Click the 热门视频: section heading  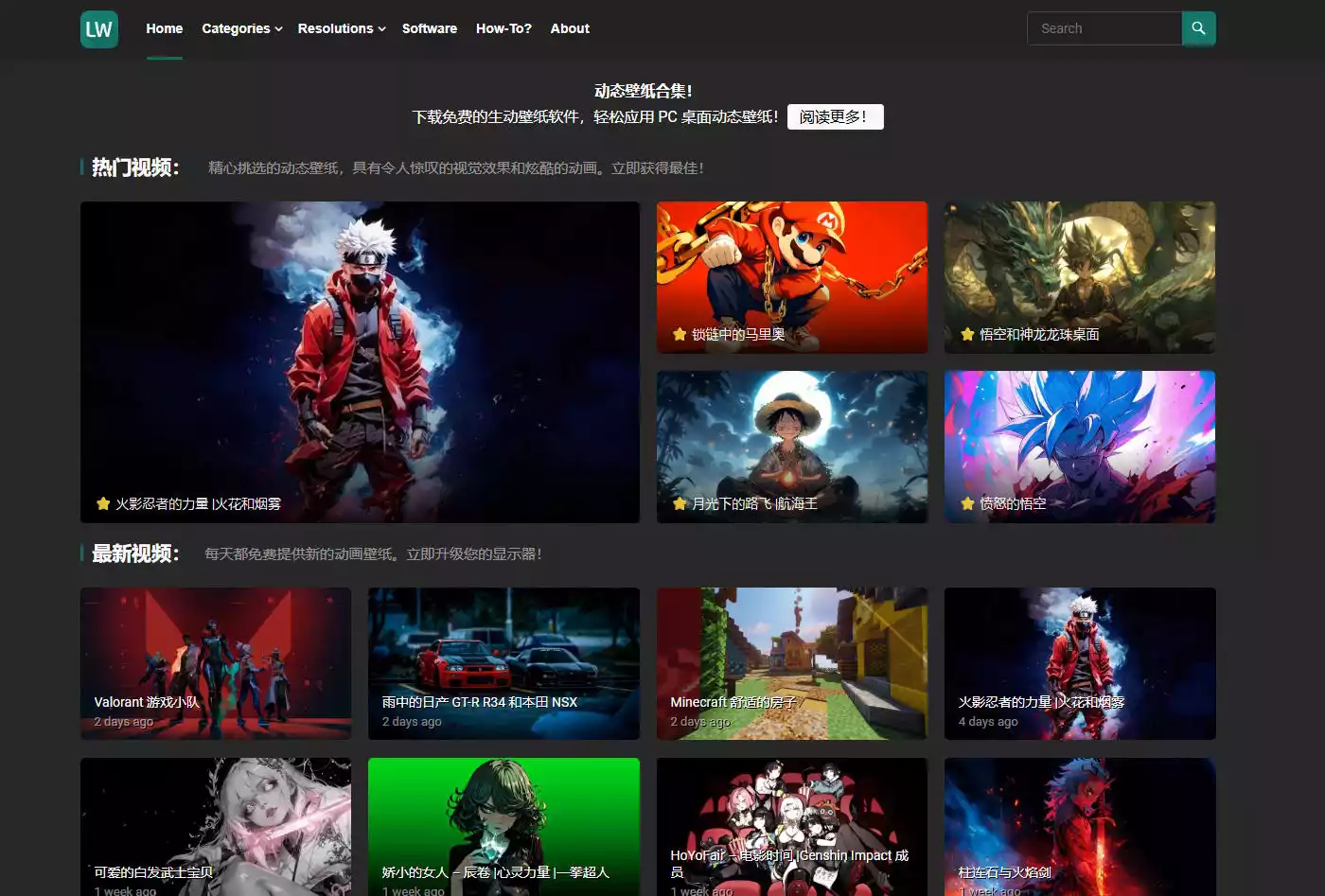click(135, 167)
